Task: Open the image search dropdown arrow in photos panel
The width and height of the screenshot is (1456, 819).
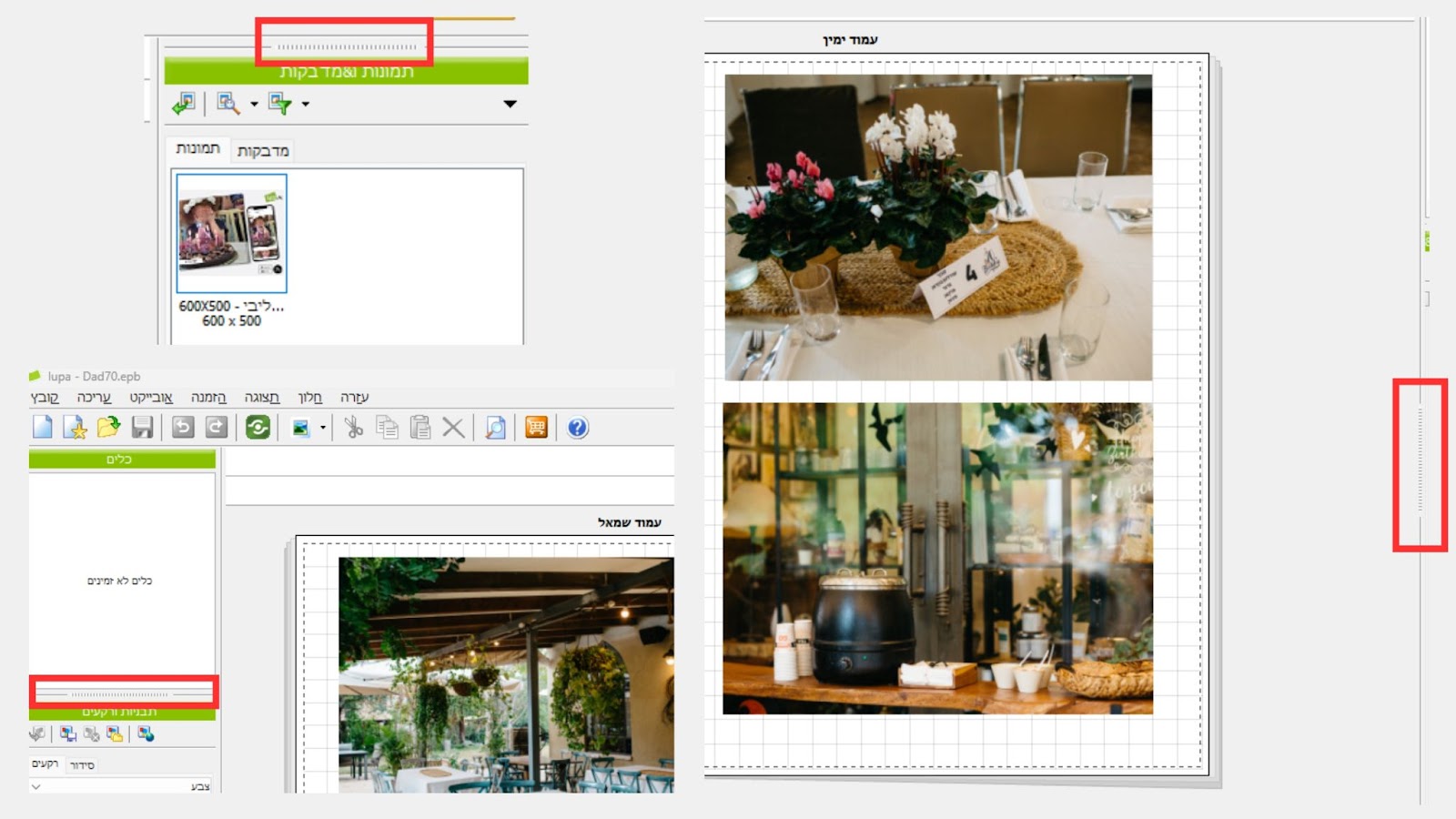Action: [254, 105]
